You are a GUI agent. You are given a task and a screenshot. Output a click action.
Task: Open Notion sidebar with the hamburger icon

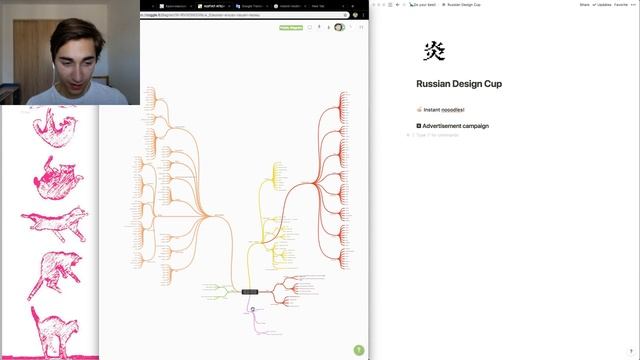[x=390, y=5]
